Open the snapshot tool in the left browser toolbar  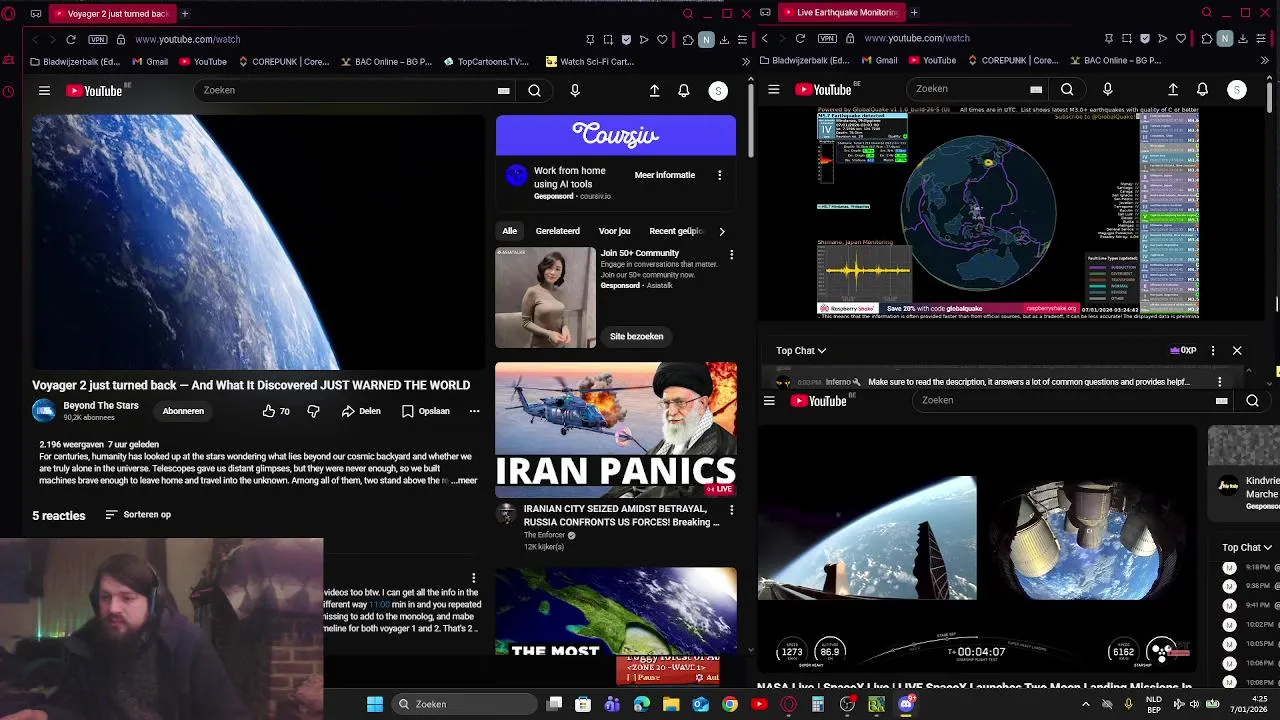click(608, 39)
